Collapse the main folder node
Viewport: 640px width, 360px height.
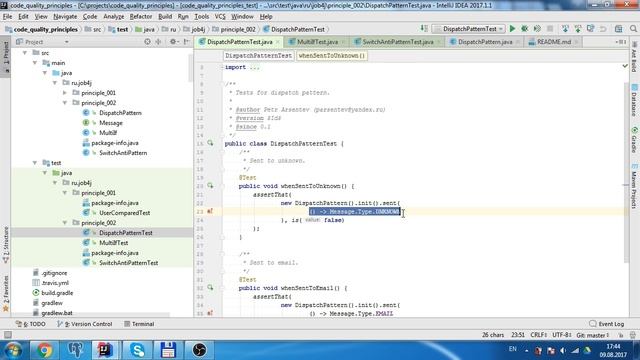[x=35, y=63]
